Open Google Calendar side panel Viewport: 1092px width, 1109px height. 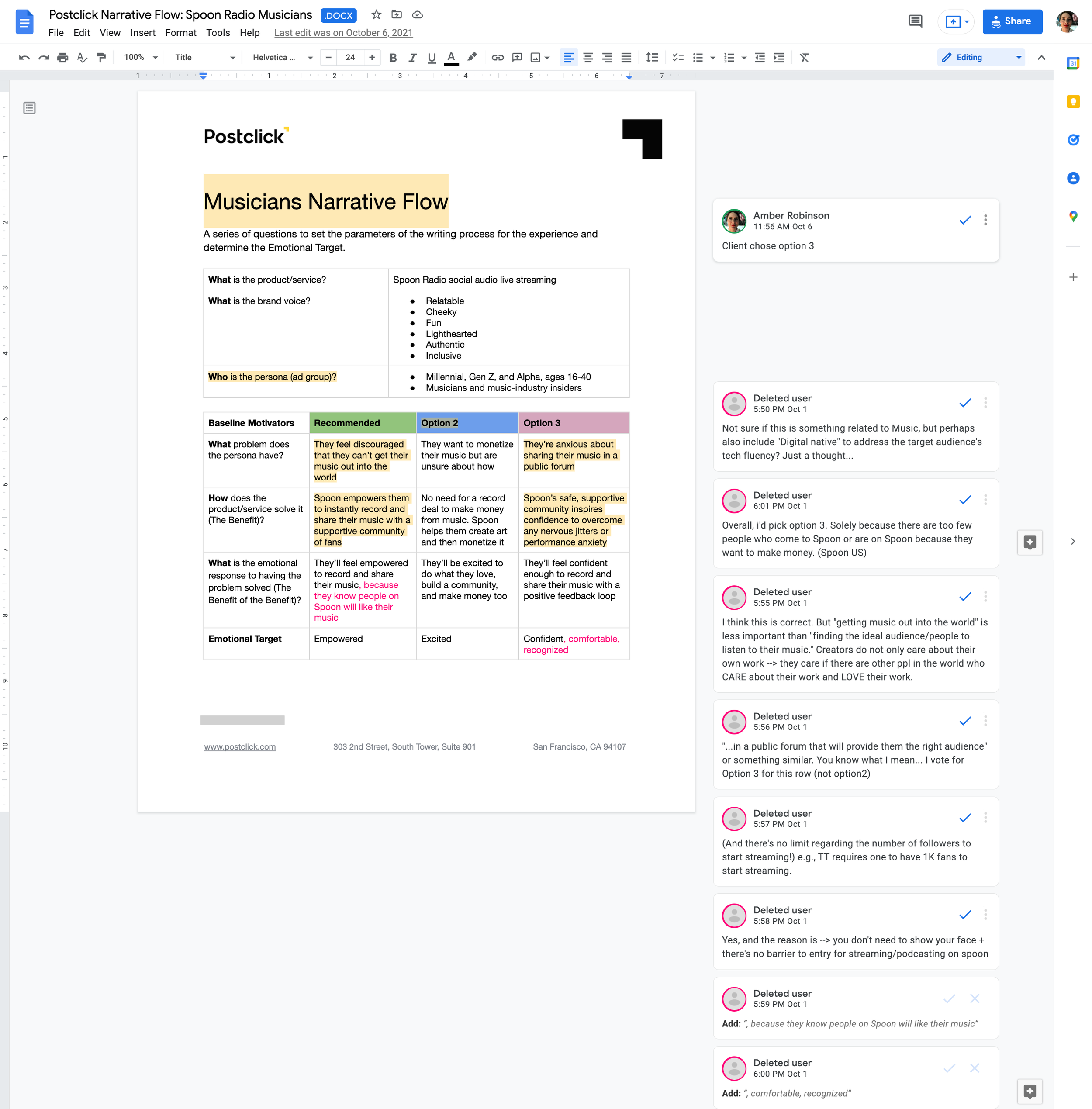click(1073, 63)
